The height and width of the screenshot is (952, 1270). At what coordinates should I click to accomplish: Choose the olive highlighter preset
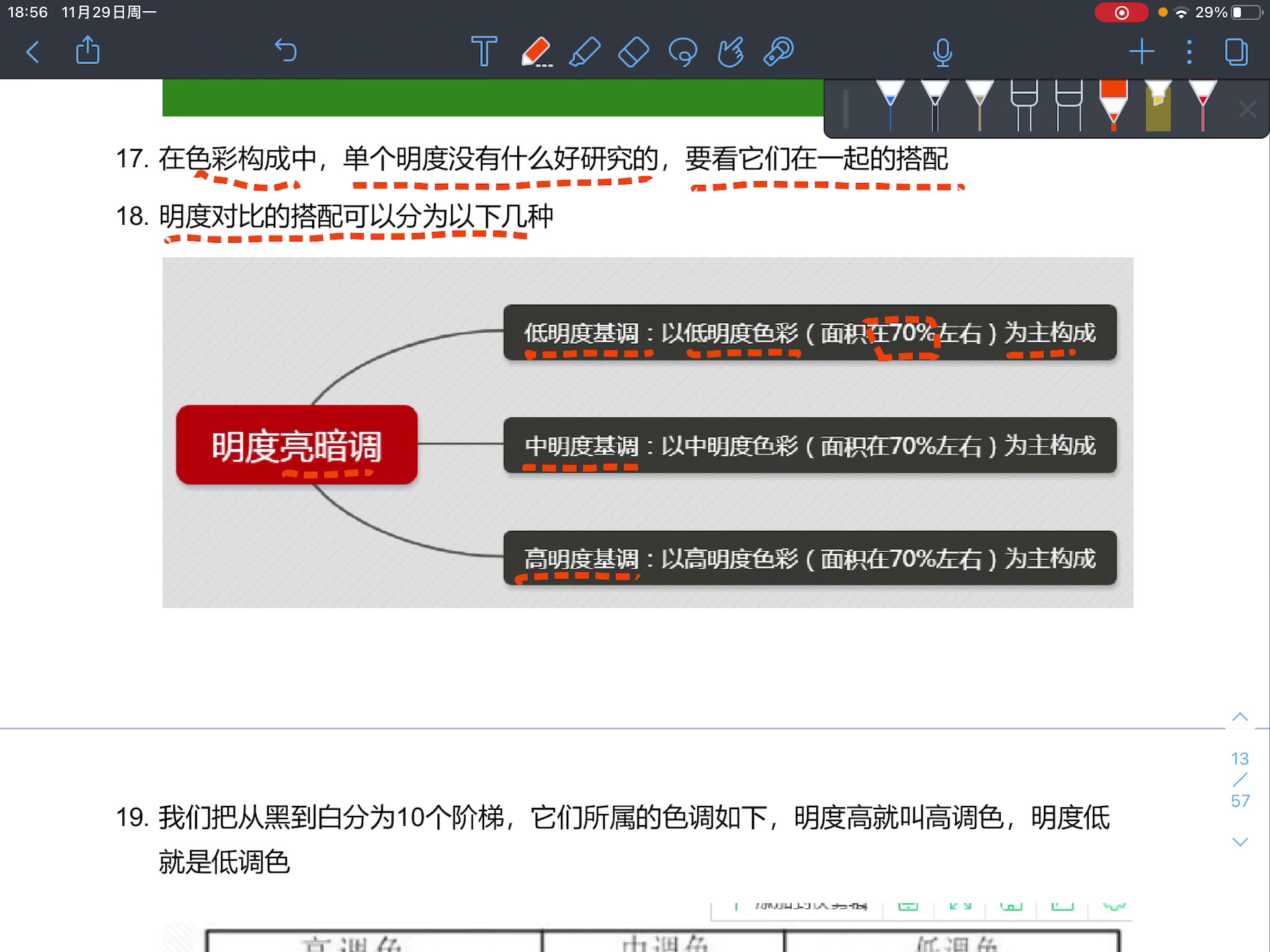pos(1158,106)
